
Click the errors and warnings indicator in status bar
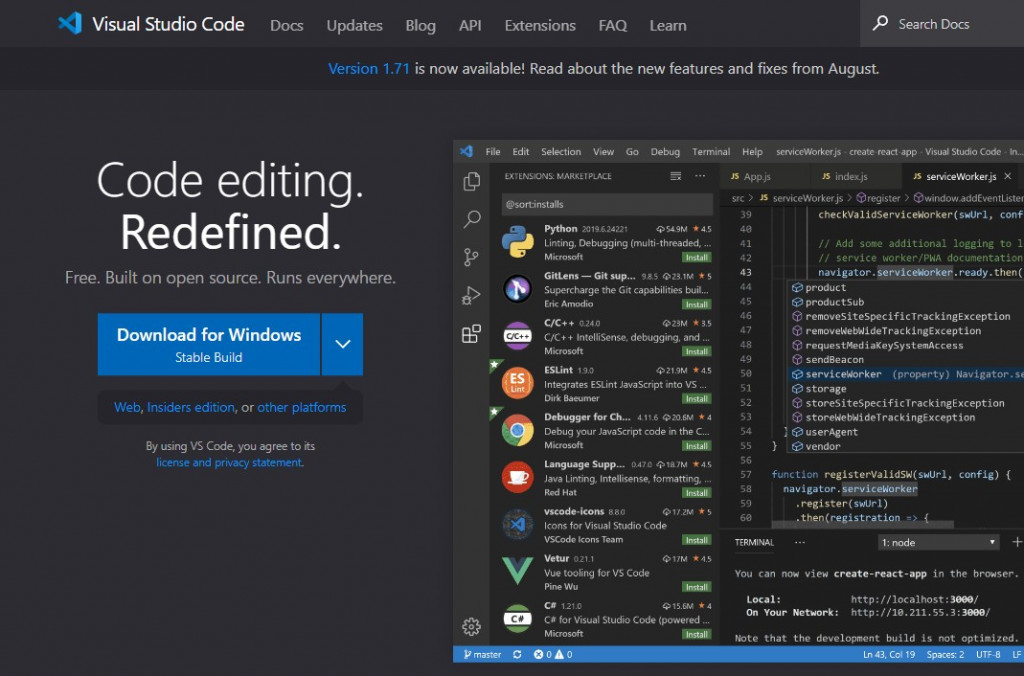(x=553, y=654)
